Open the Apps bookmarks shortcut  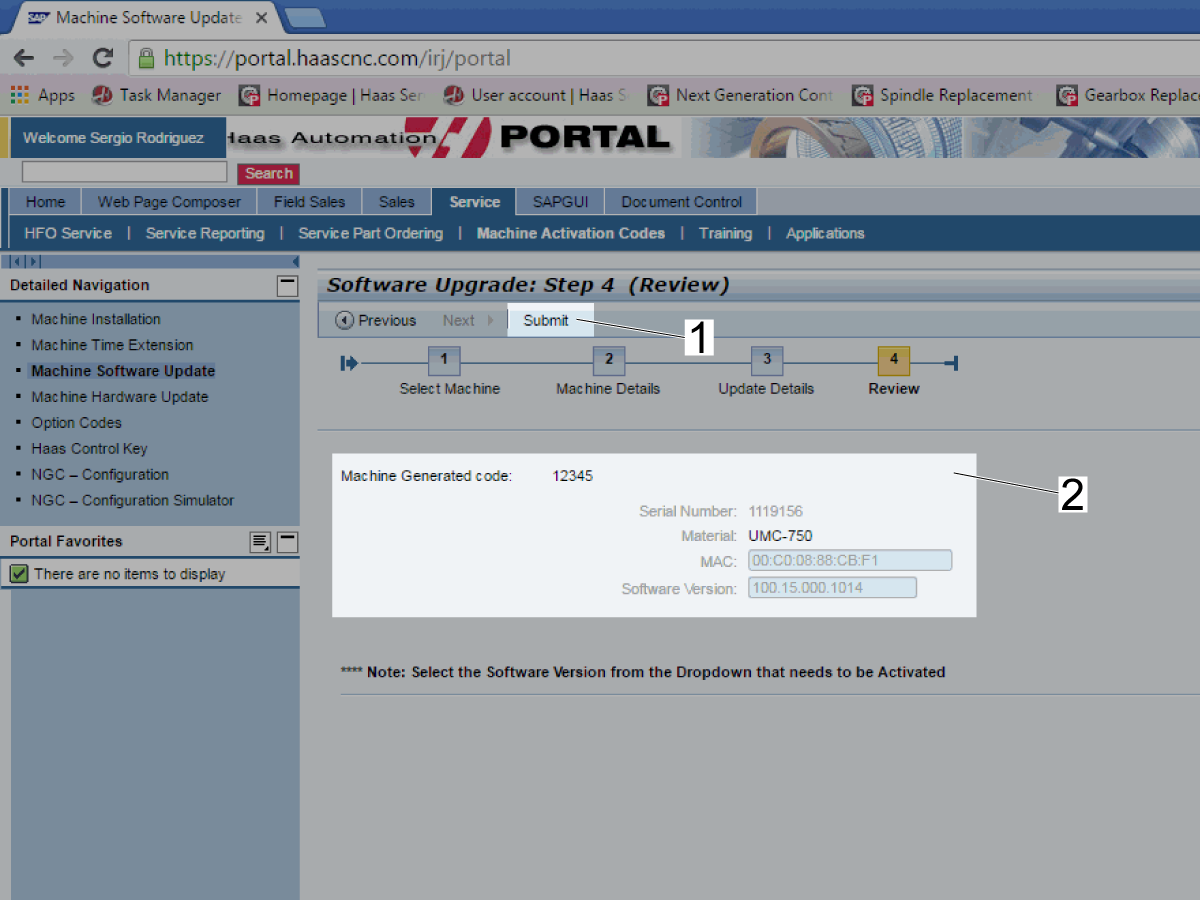tap(43, 95)
